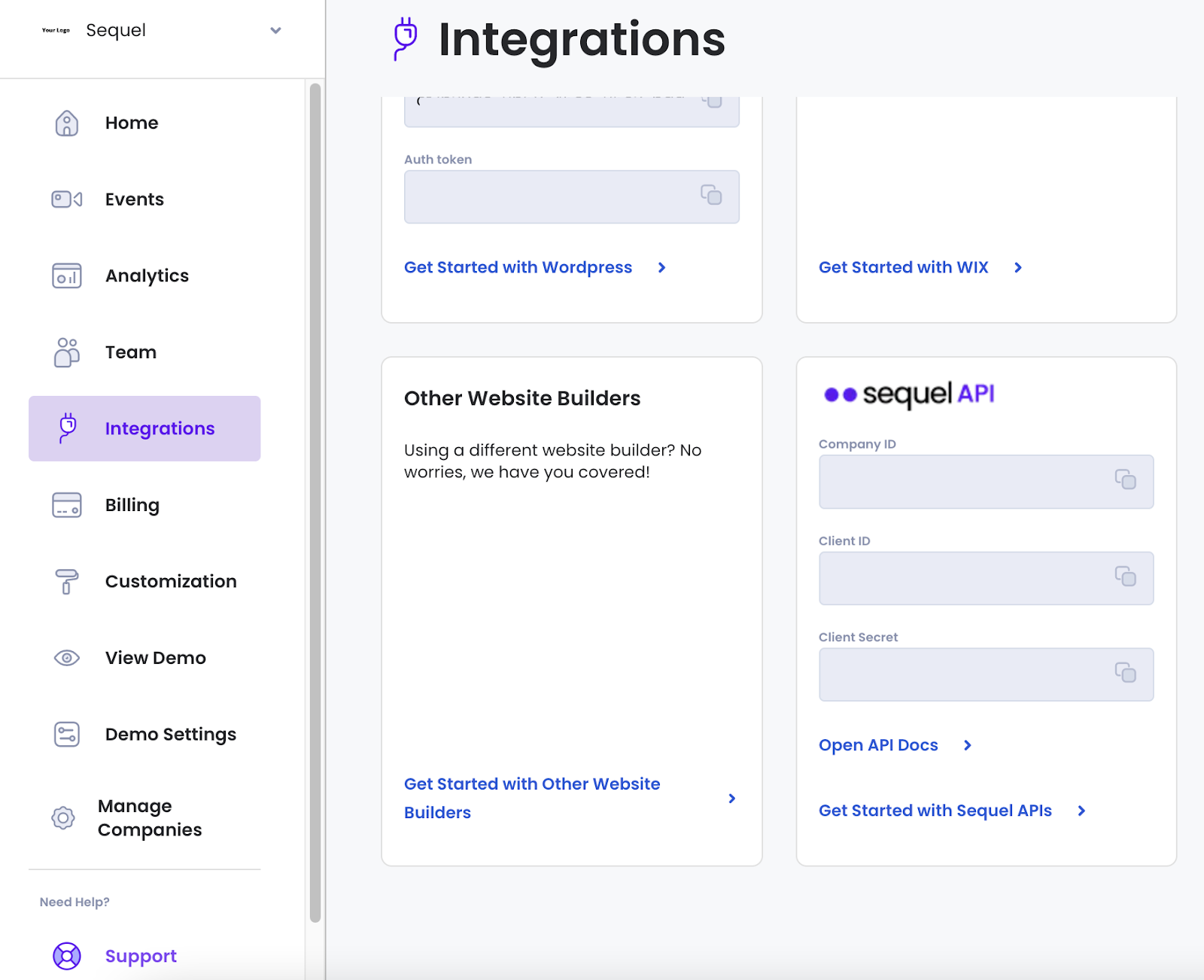Open Manage Companies in sidebar
The height and width of the screenshot is (980, 1204).
(150, 817)
